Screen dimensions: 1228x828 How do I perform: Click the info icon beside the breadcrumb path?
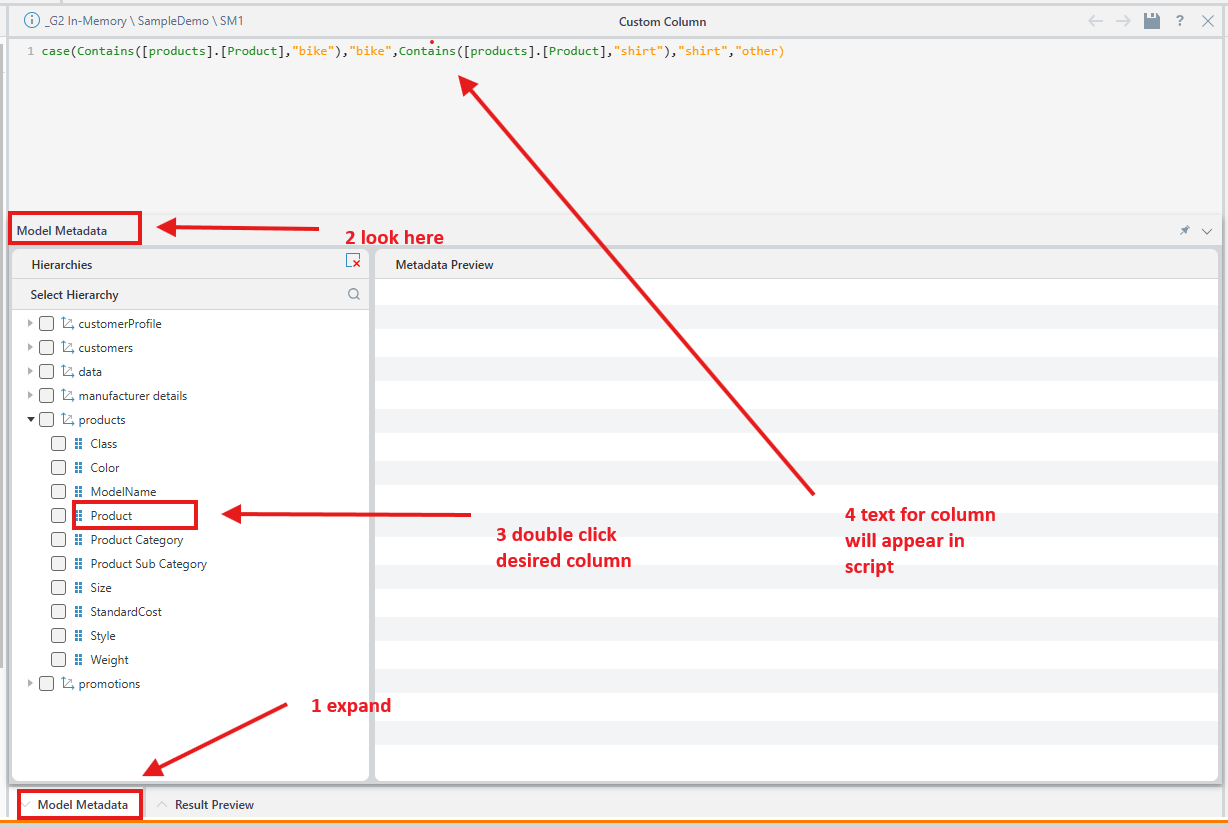(x=31, y=21)
